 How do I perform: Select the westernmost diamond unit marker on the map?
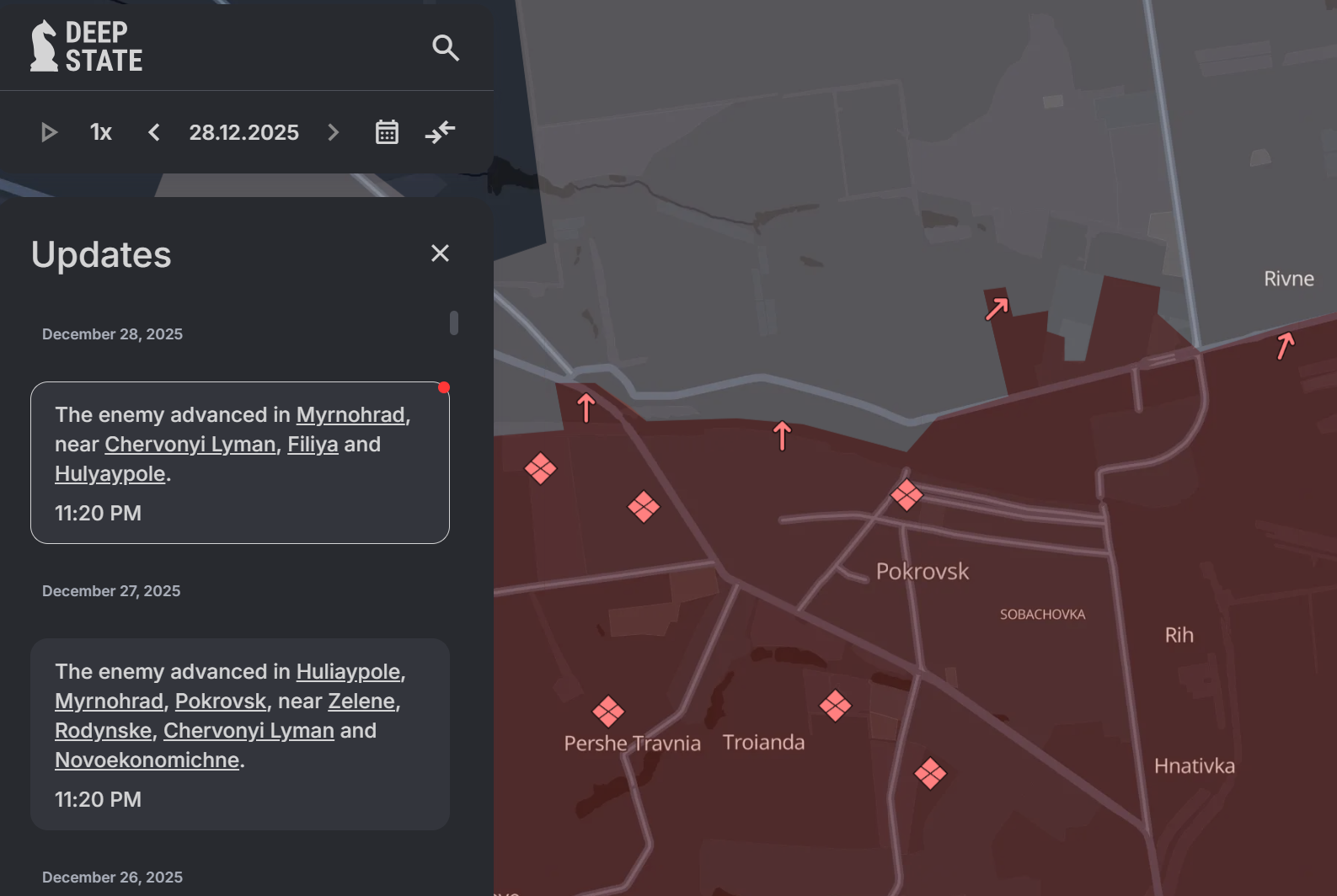point(540,468)
